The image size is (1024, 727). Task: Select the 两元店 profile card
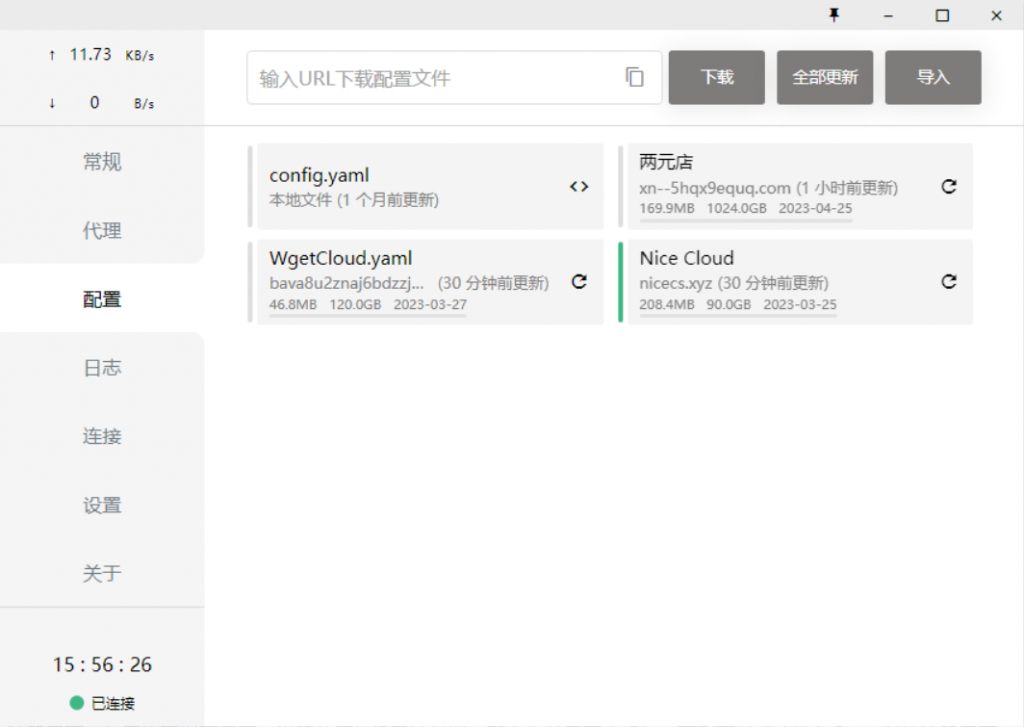[x=800, y=187]
